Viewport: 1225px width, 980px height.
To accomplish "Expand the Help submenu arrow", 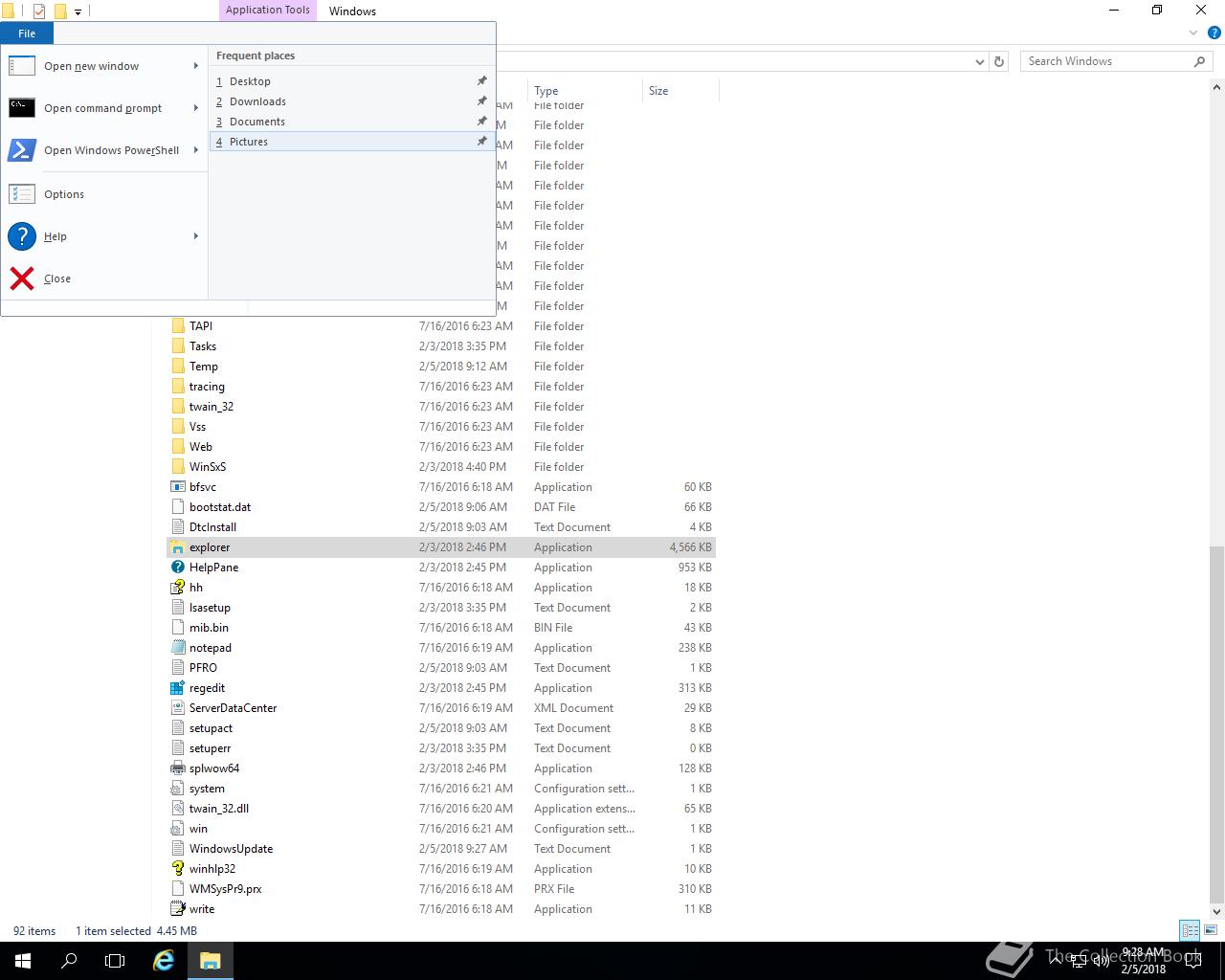I will (x=196, y=236).
